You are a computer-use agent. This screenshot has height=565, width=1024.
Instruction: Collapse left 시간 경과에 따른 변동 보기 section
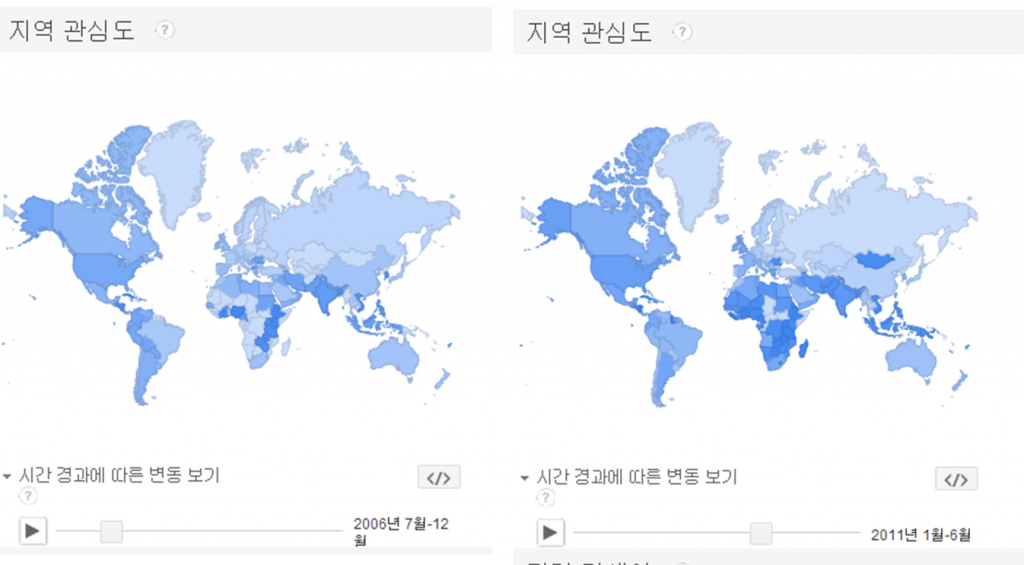pyautogui.click(x=7, y=476)
